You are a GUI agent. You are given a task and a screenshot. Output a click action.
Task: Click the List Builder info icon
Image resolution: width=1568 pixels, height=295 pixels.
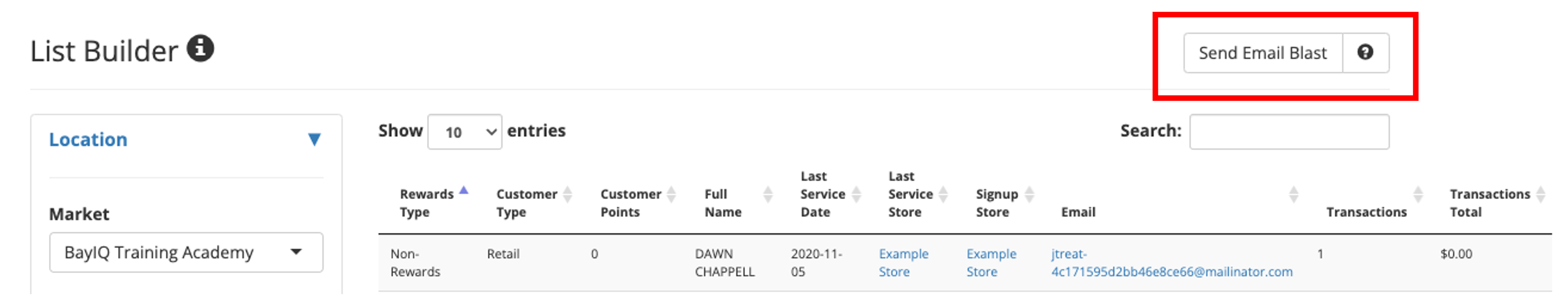tap(200, 48)
